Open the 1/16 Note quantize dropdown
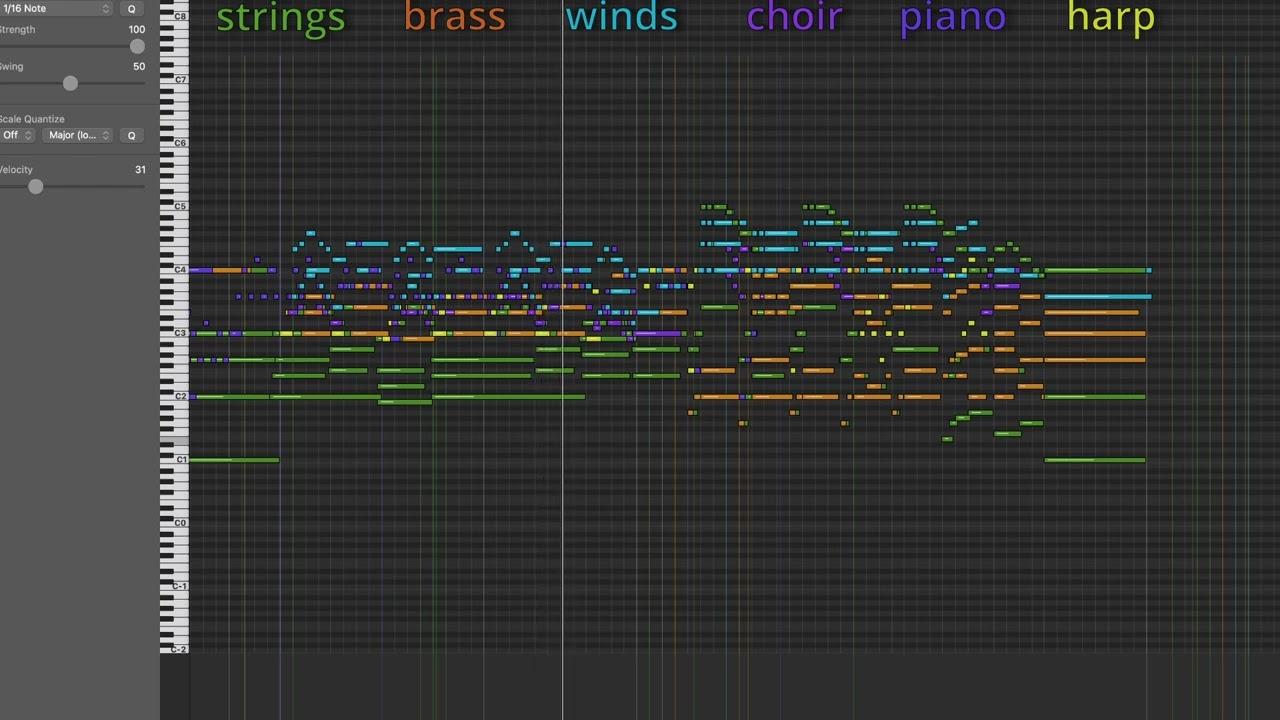 (x=56, y=8)
